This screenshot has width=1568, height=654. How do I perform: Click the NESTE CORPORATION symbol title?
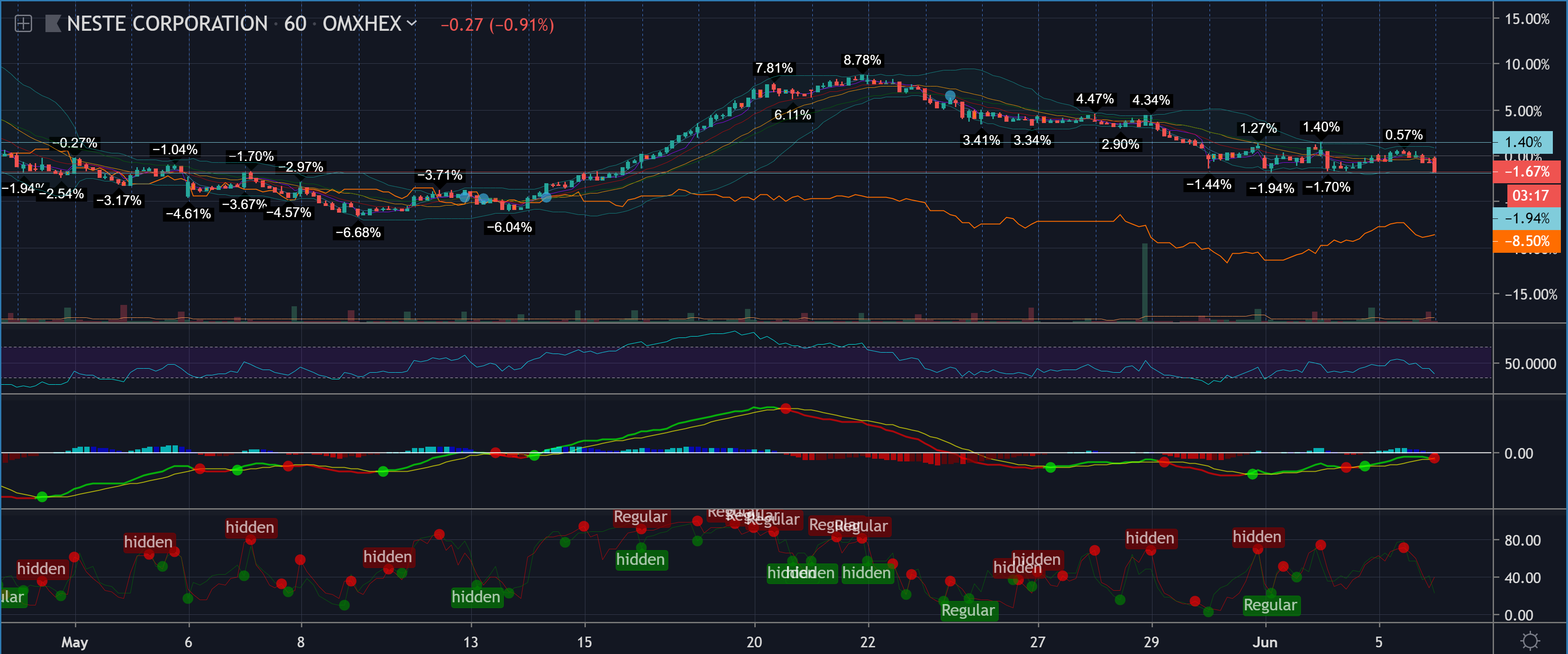click(x=167, y=25)
